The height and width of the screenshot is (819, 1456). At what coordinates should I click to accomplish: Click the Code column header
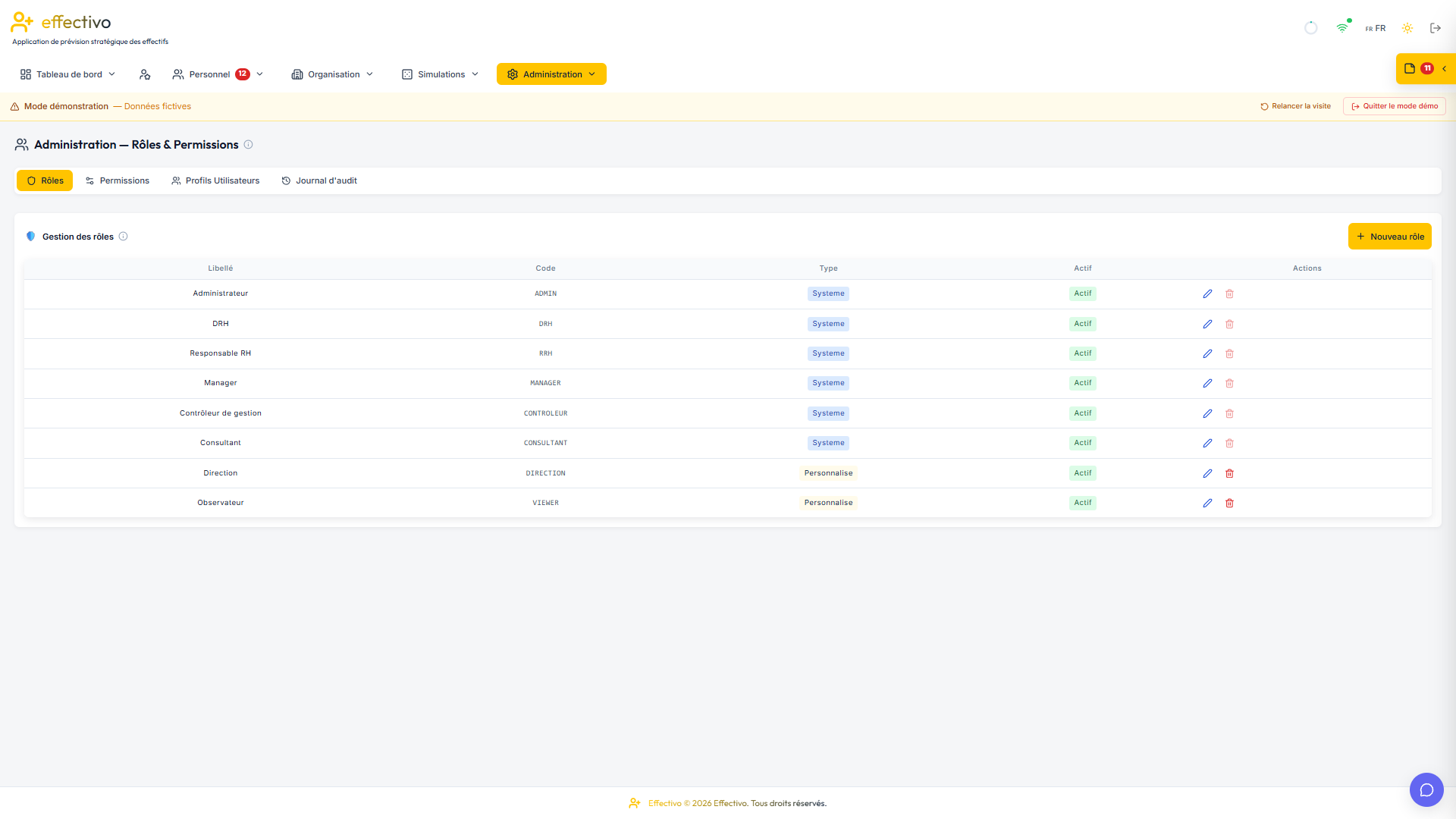coord(545,268)
